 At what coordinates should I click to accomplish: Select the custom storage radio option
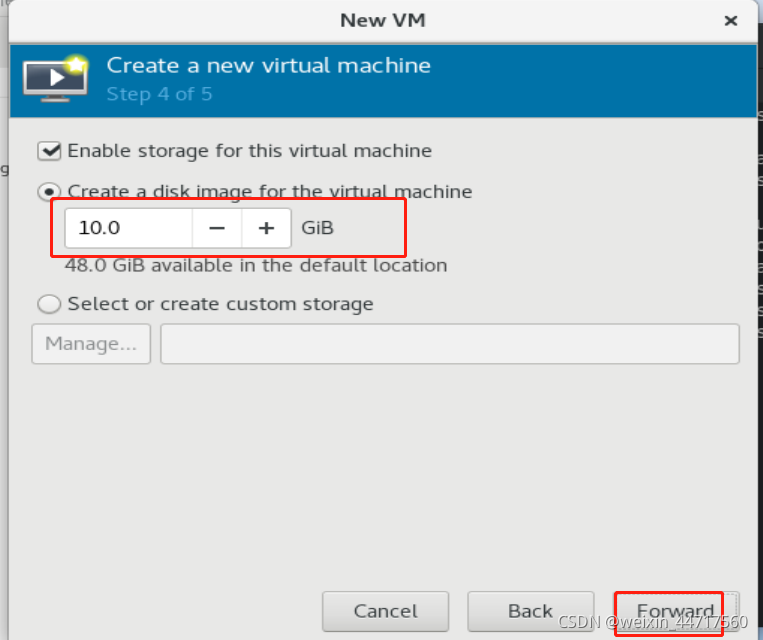[49, 304]
